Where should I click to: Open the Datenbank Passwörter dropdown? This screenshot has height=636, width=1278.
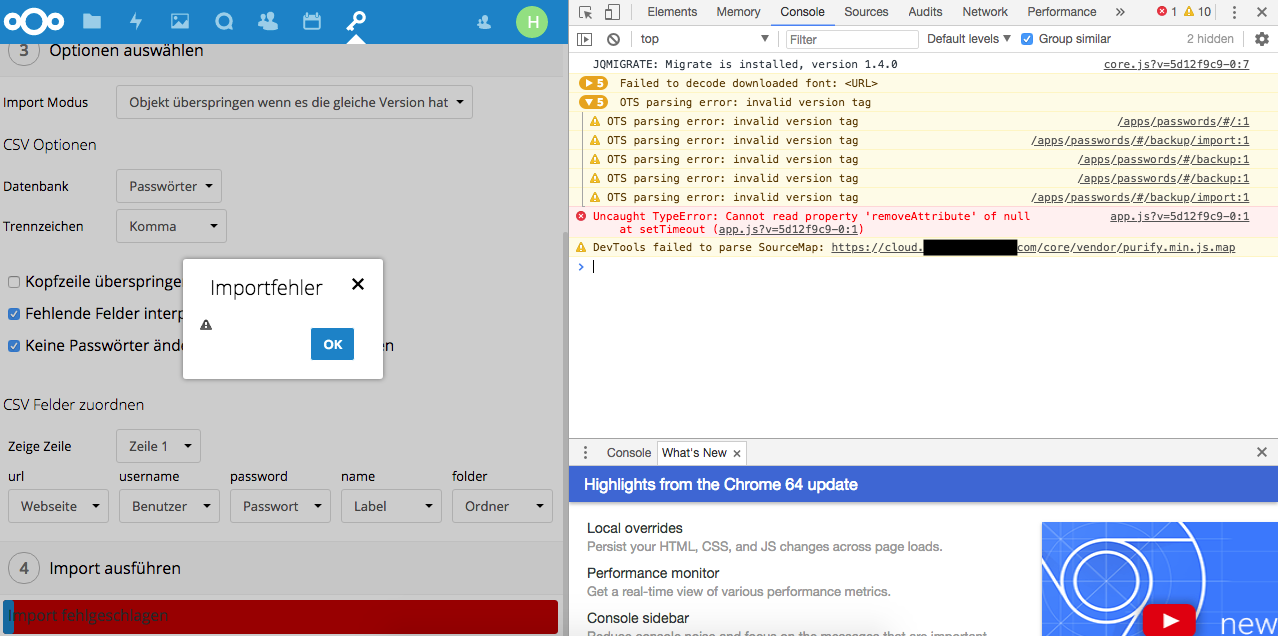tap(168, 186)
